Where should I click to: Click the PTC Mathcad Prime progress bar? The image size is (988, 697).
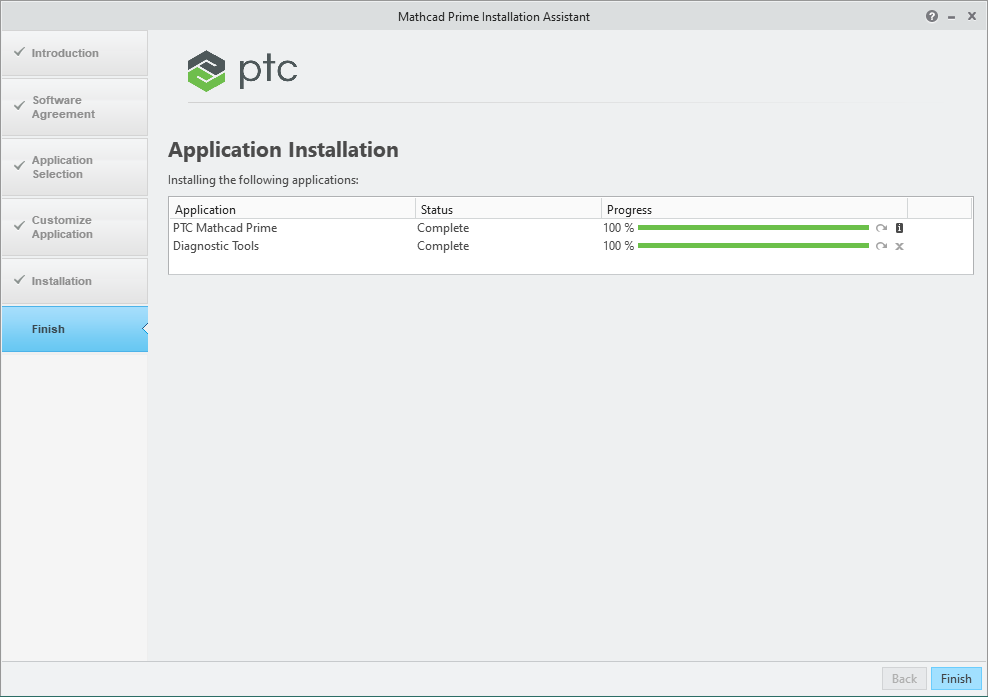click(x=755, y=228)
